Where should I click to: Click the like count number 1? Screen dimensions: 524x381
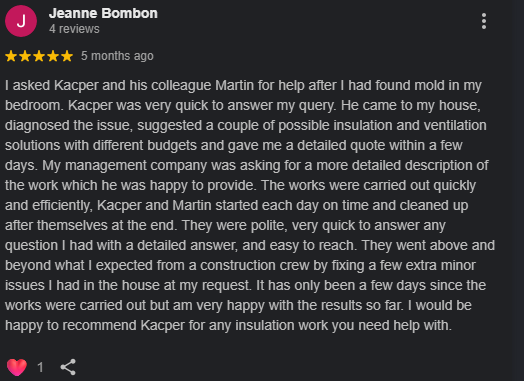pos(40,368)
